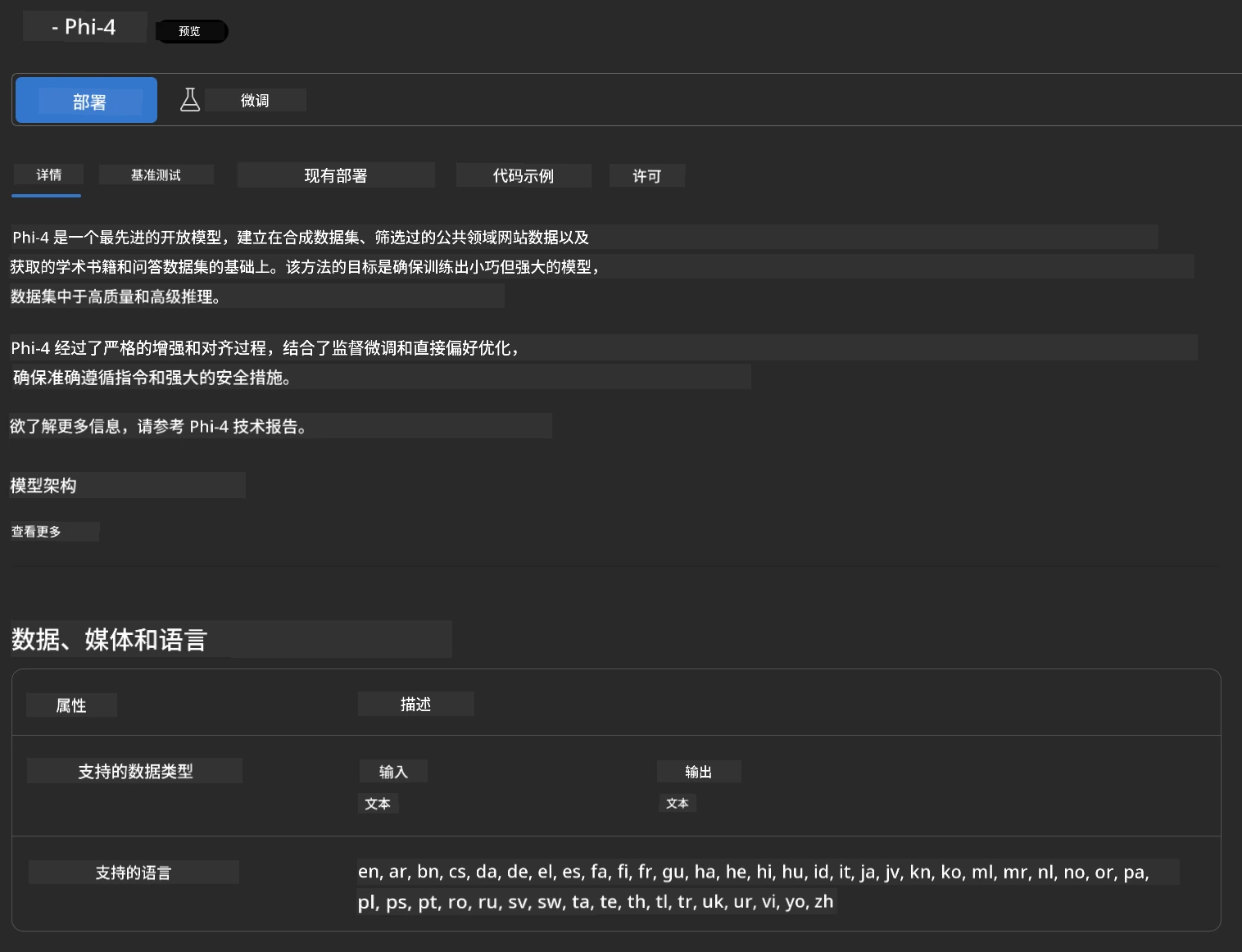The height and width of the screenshot is (952, 1242).
Task: Click the 输入 label
Action: [393, 771]
